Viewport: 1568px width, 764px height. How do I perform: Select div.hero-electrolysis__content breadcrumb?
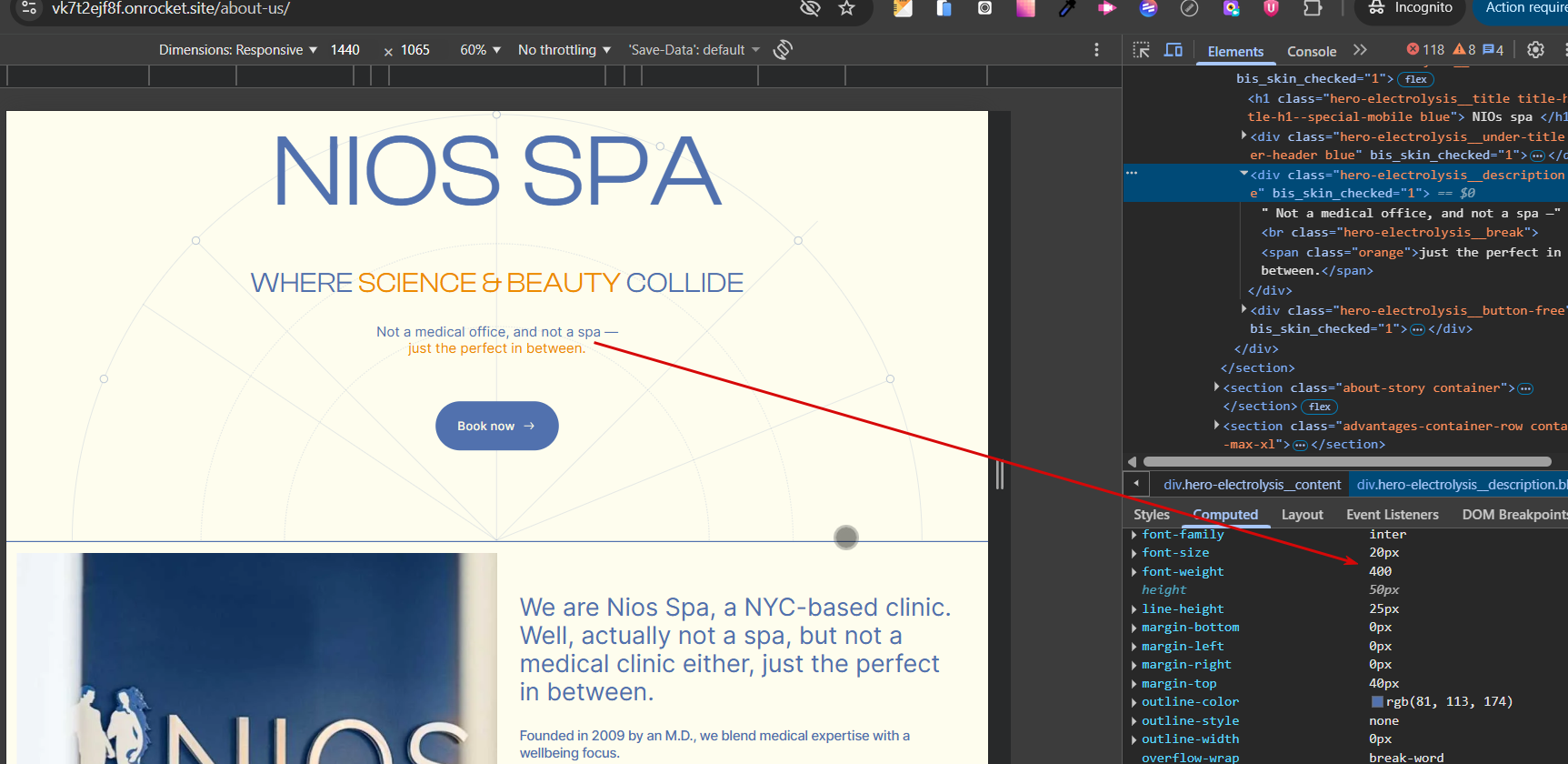1252,485
